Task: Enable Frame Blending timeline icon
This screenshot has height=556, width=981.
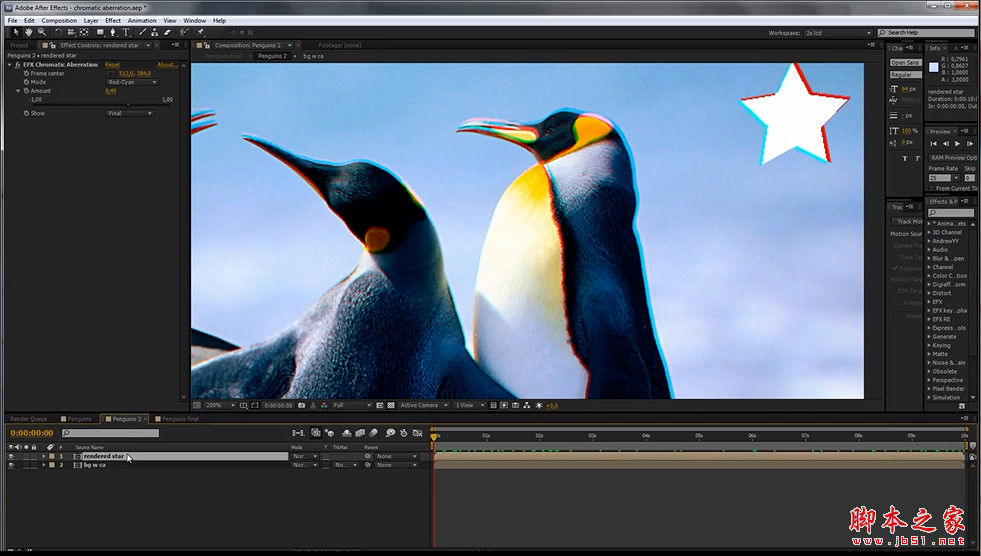Action: [x=360, y=433]
